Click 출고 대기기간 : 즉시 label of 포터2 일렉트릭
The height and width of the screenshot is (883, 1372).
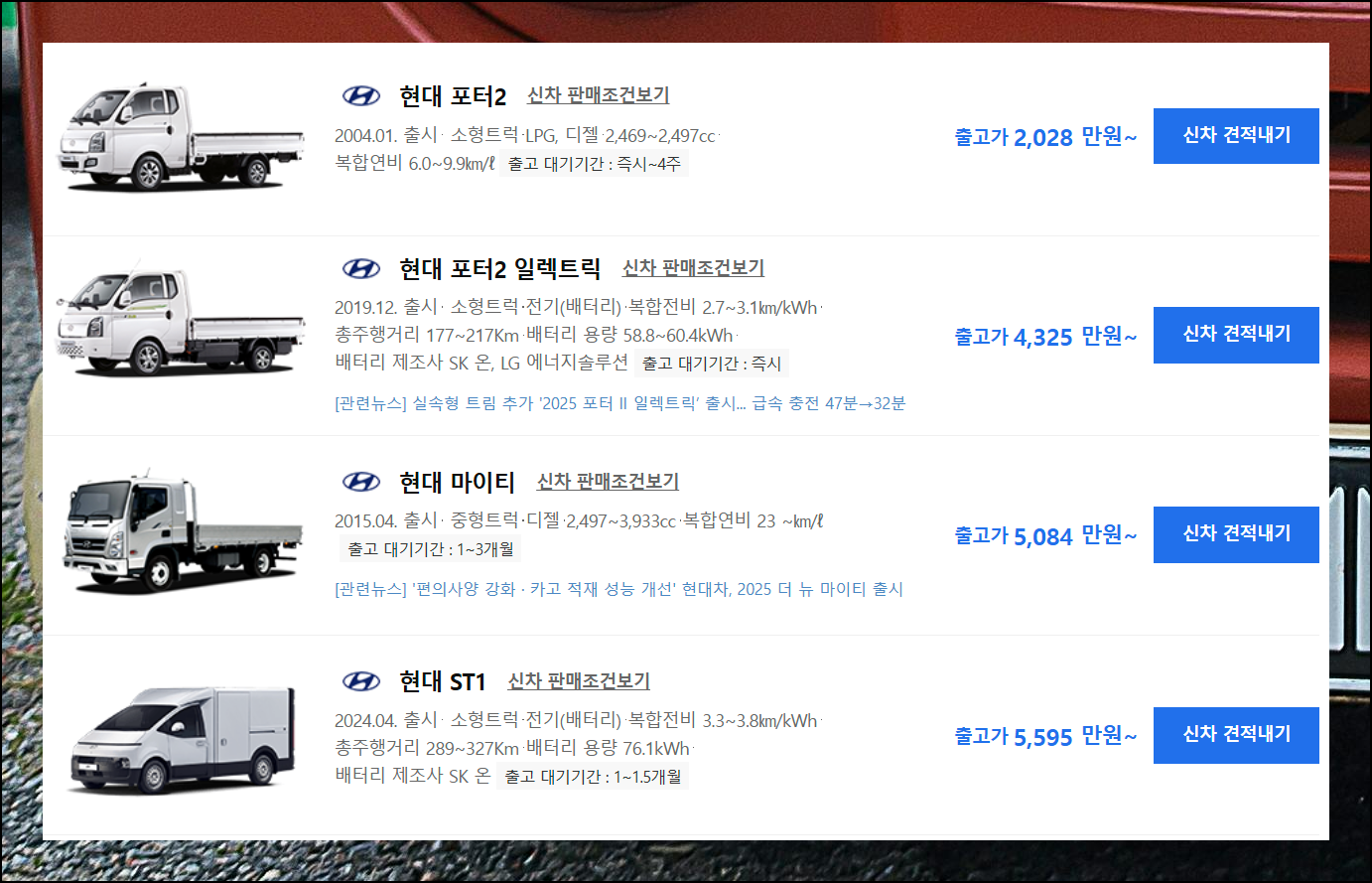pyautogui.click(x=712, y=364)
